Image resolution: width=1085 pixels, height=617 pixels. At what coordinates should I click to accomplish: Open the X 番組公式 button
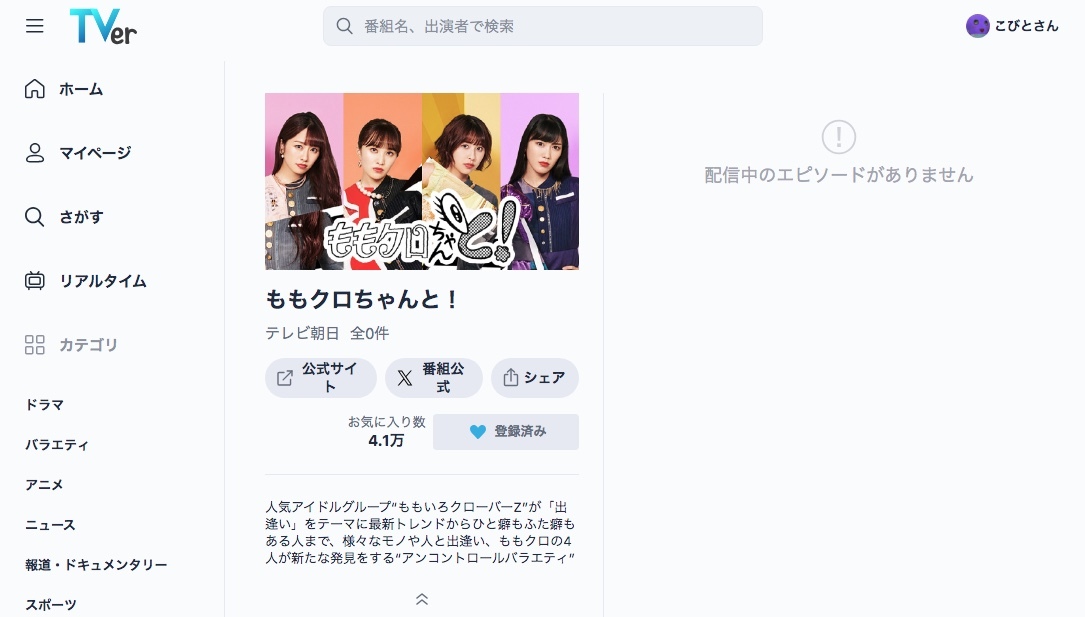[x=433, y=378]
